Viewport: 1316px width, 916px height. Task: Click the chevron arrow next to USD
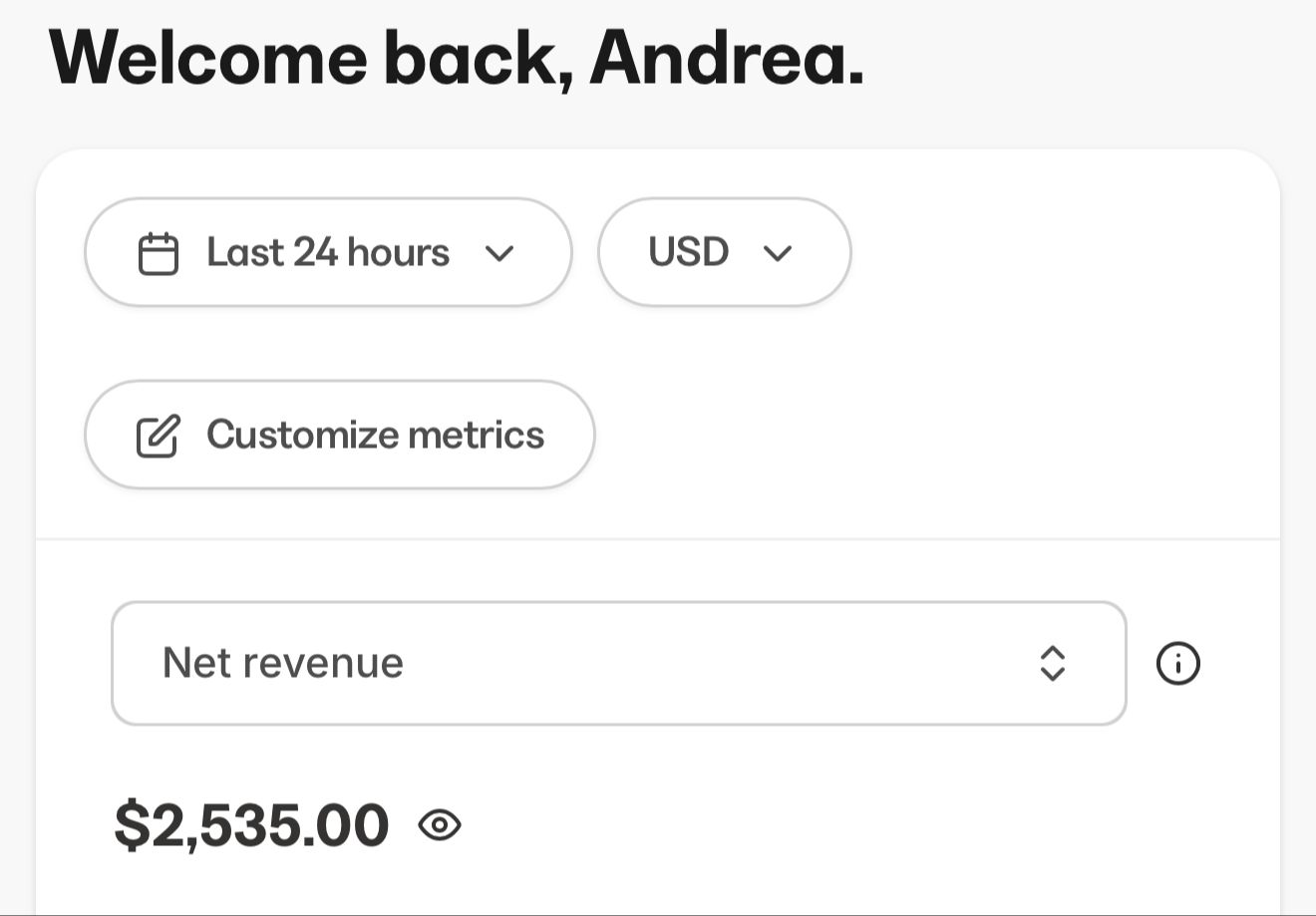[x=778, y=253]
